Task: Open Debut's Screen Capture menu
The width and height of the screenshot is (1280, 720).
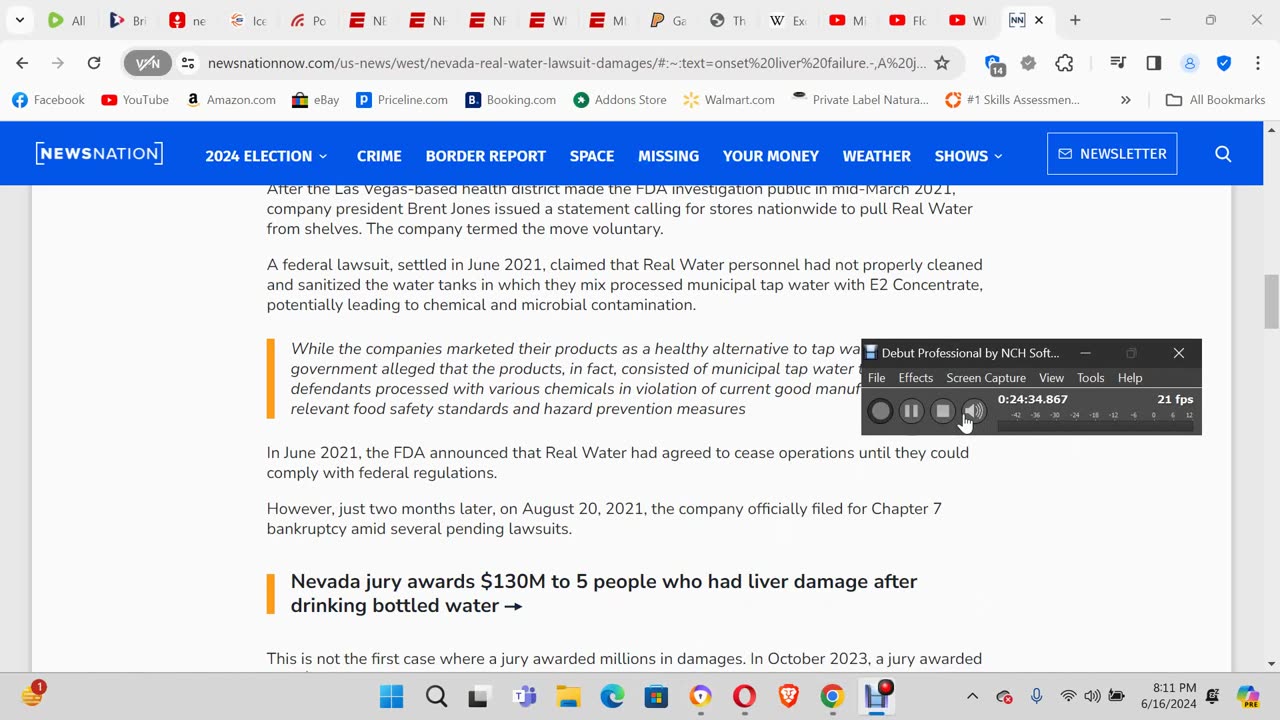Action: click(x=986, y=378)
